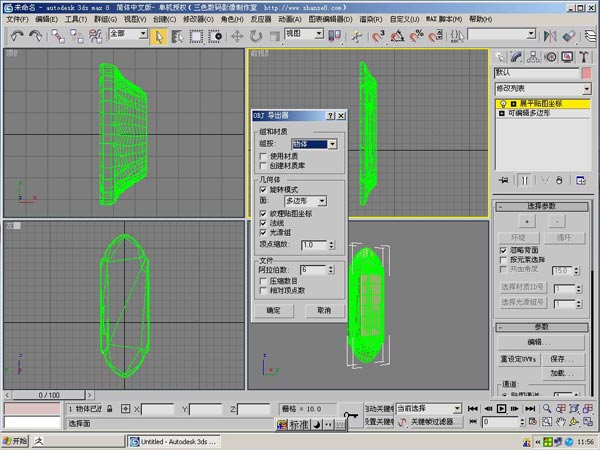
Task: Open the 帮助(H) menu
Action: [480, 19]
